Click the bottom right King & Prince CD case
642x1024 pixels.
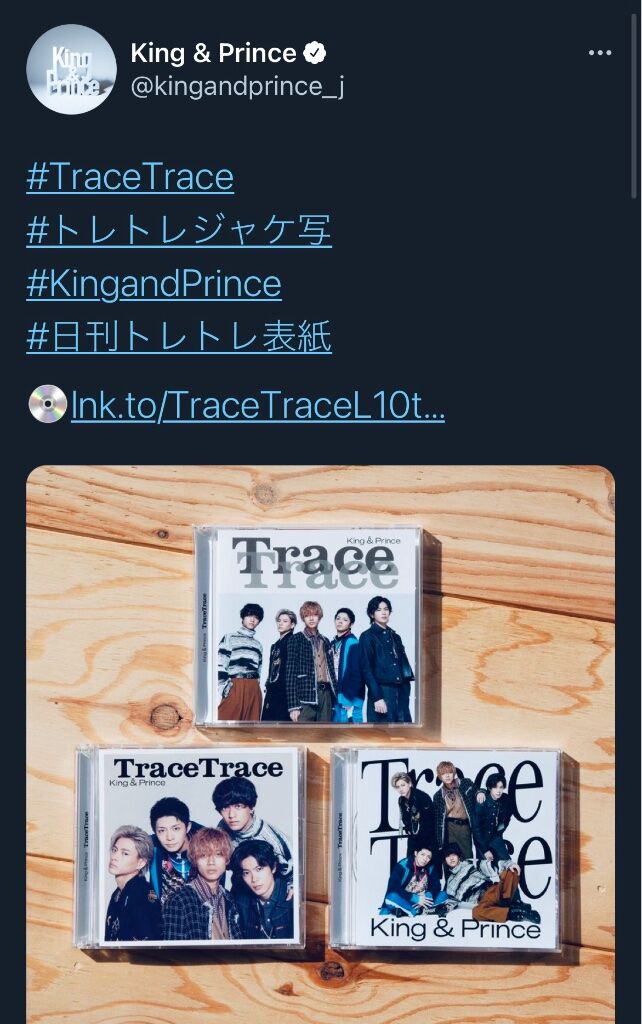446,849
